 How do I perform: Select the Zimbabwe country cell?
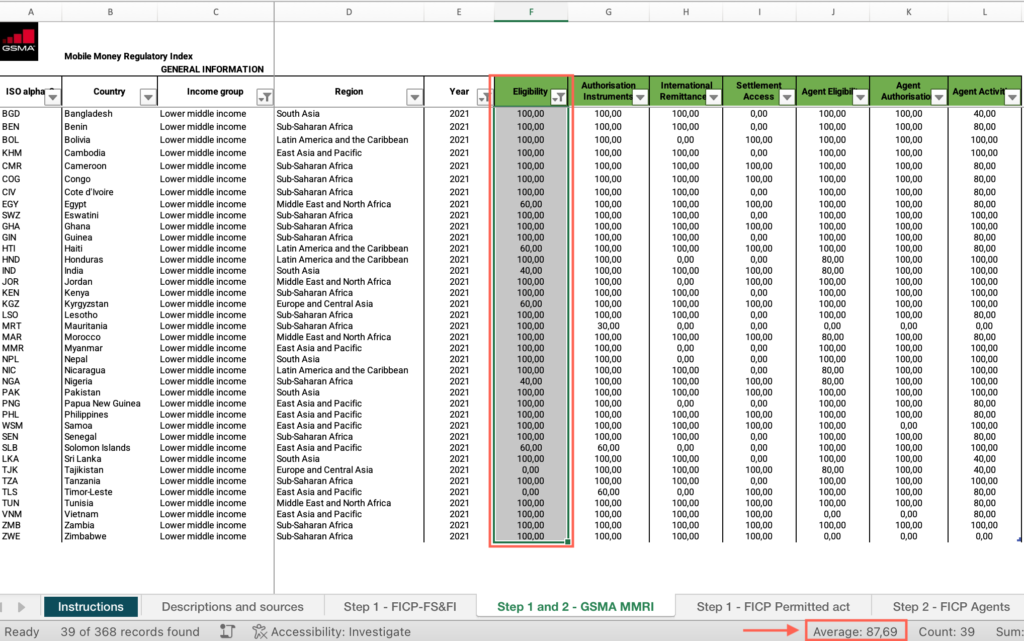click(x=109, y=537)
